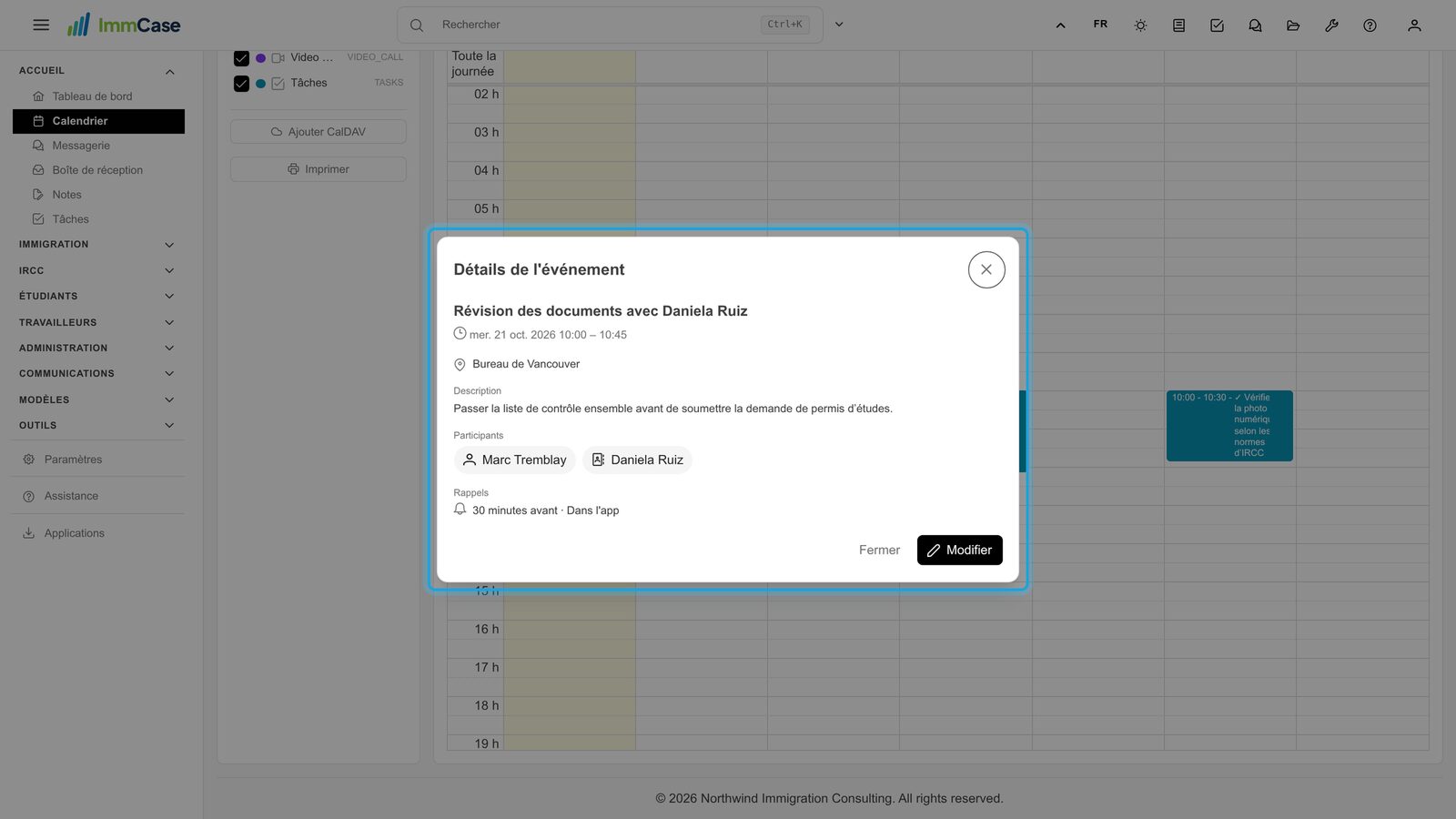Open the checklist tasks icon in header
This screenshot has height=819, width=1456.
click(1217, 25)
